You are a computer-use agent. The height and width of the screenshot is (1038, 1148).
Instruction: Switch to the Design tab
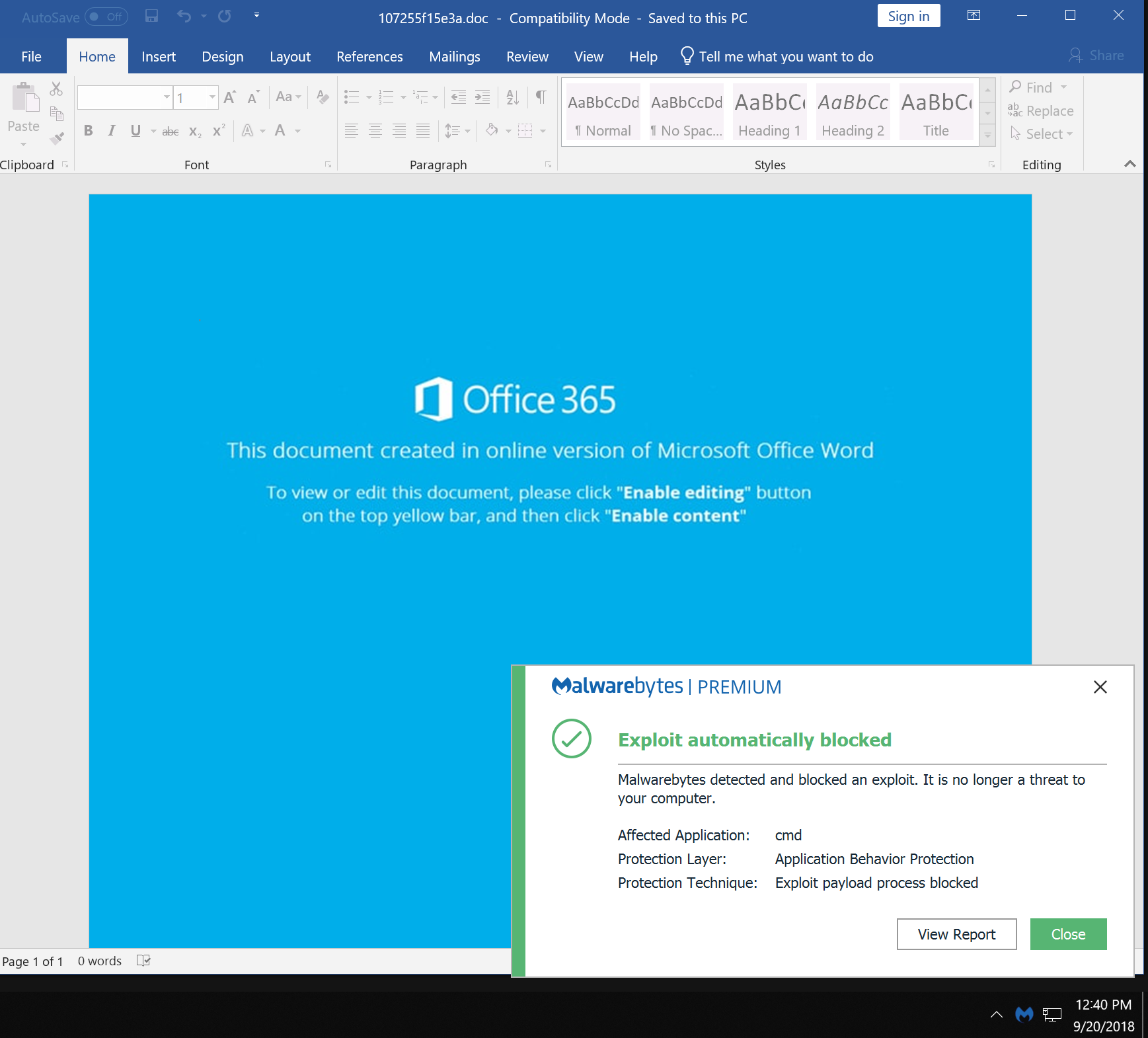(x=223, y=57)
